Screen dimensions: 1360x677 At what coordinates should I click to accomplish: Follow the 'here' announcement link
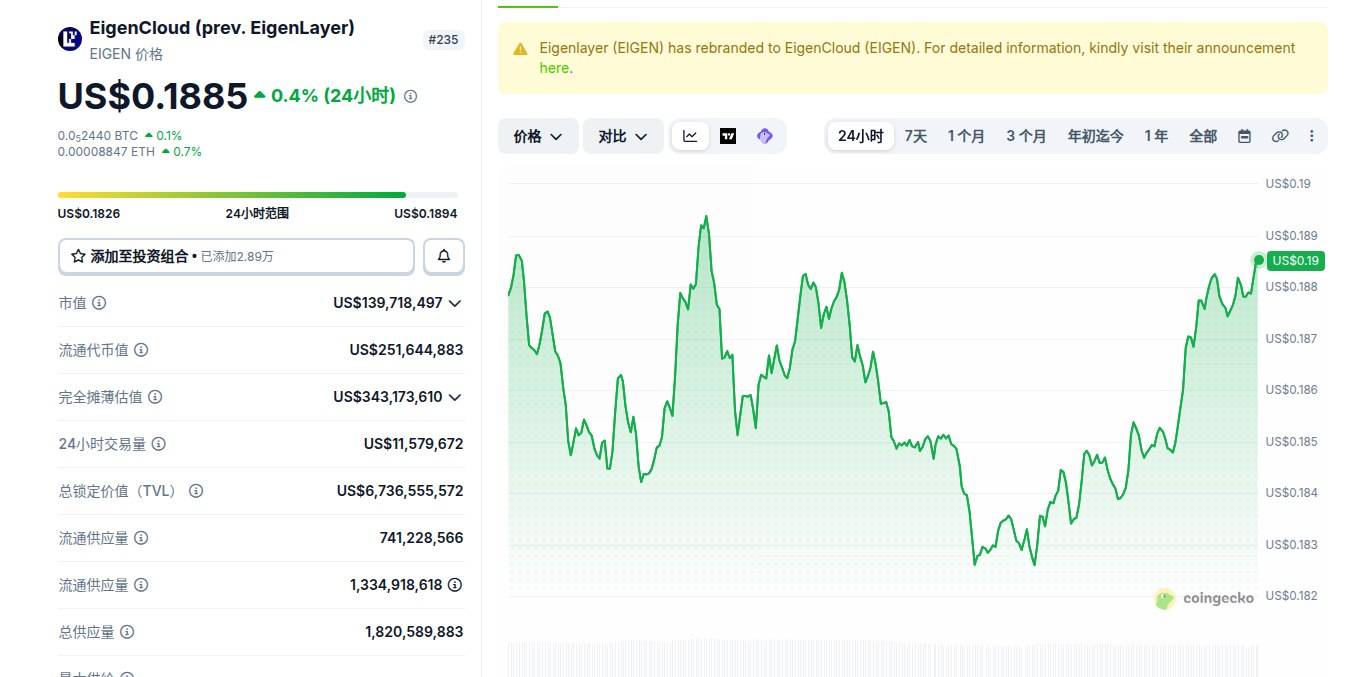pos(554,68)
